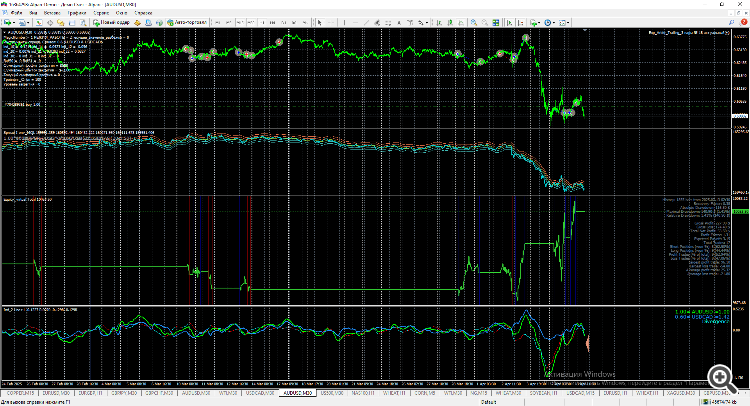This screenshot has width=750, height=406.
Task: Switch to D1 timeframe
Action: 284,22
